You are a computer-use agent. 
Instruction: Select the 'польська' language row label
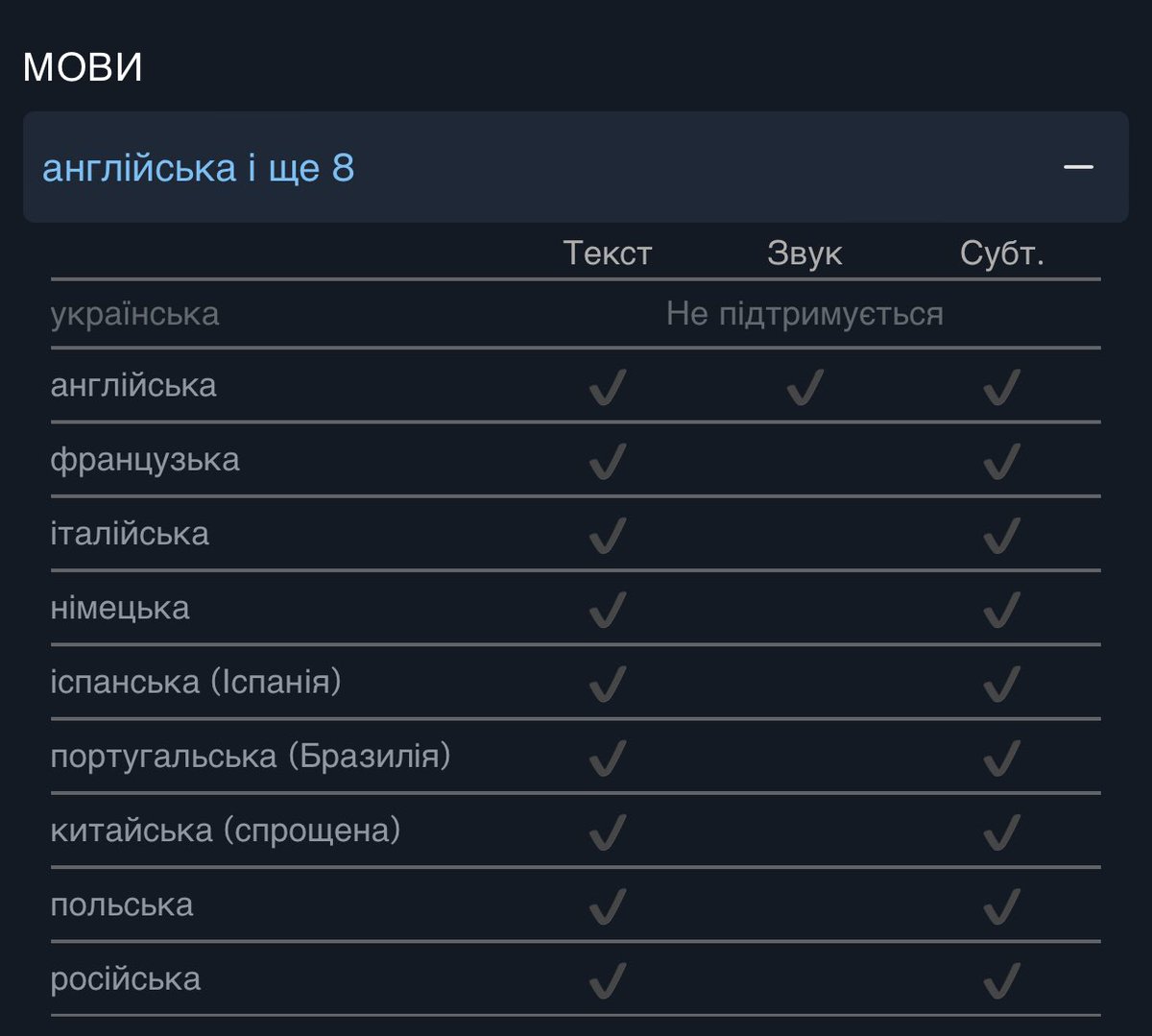point(122,904)
